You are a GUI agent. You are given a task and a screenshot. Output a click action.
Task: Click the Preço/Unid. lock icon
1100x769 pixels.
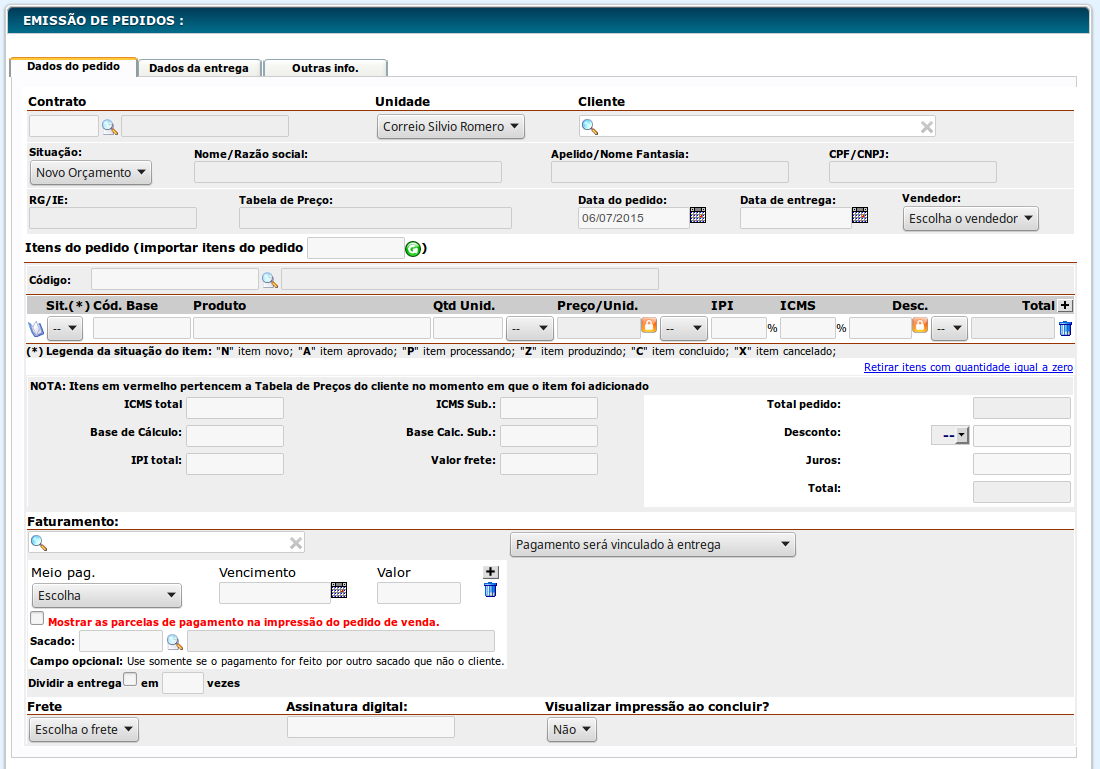648,326
